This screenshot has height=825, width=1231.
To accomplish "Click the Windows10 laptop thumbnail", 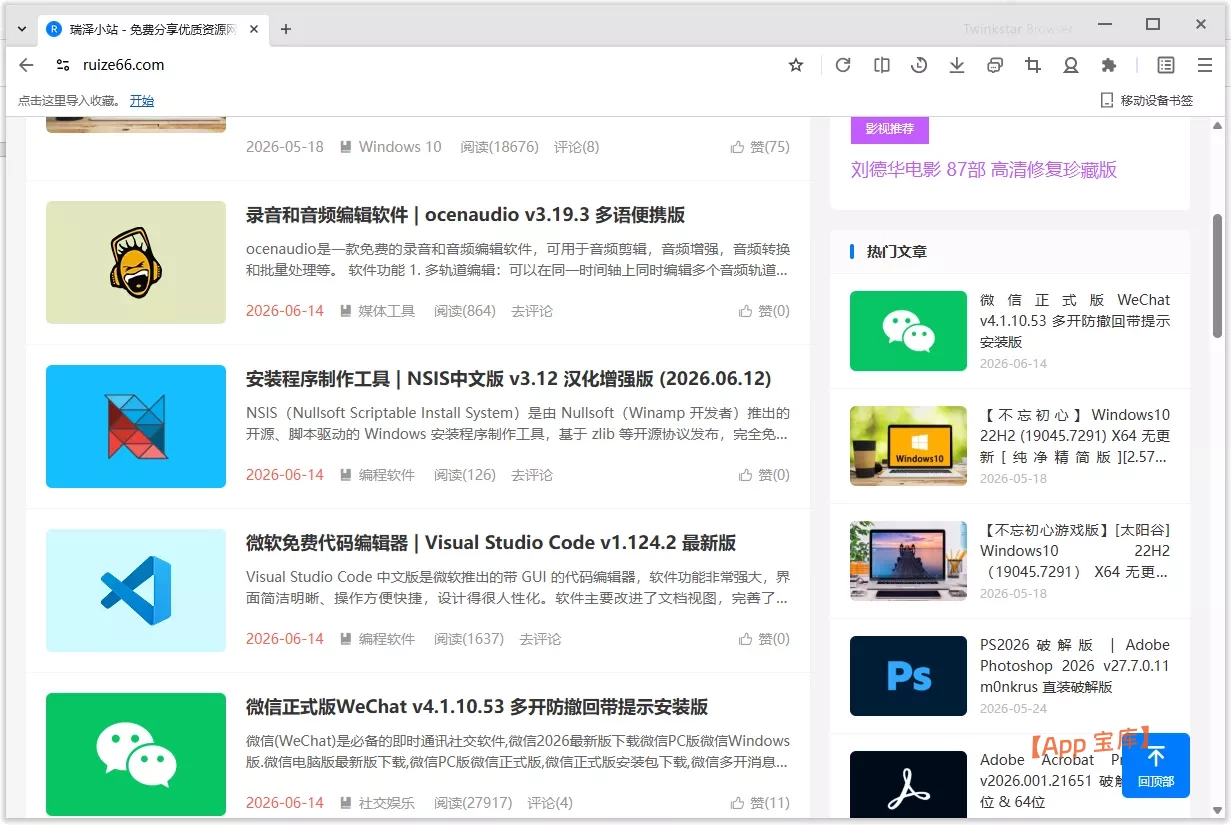I will click(908, 446).
